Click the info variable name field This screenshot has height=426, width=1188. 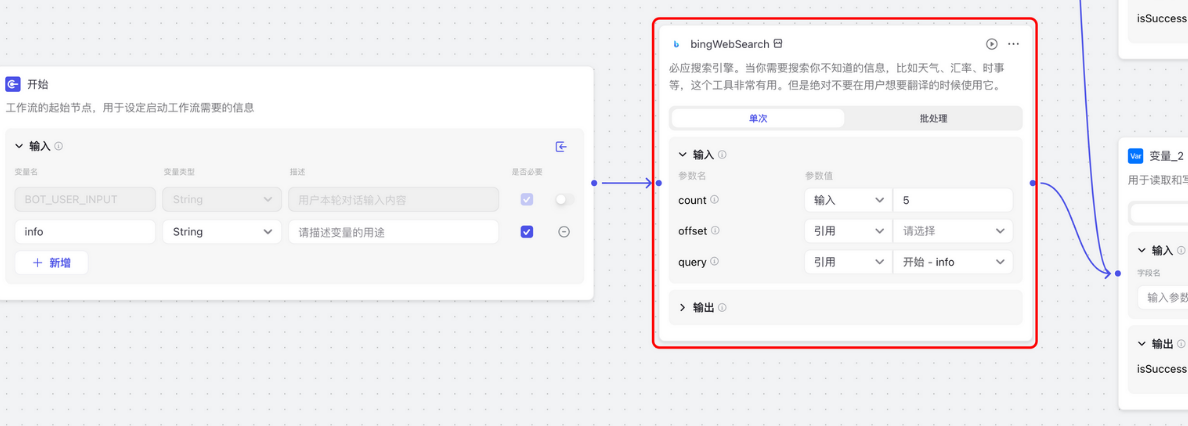[85, 232]
